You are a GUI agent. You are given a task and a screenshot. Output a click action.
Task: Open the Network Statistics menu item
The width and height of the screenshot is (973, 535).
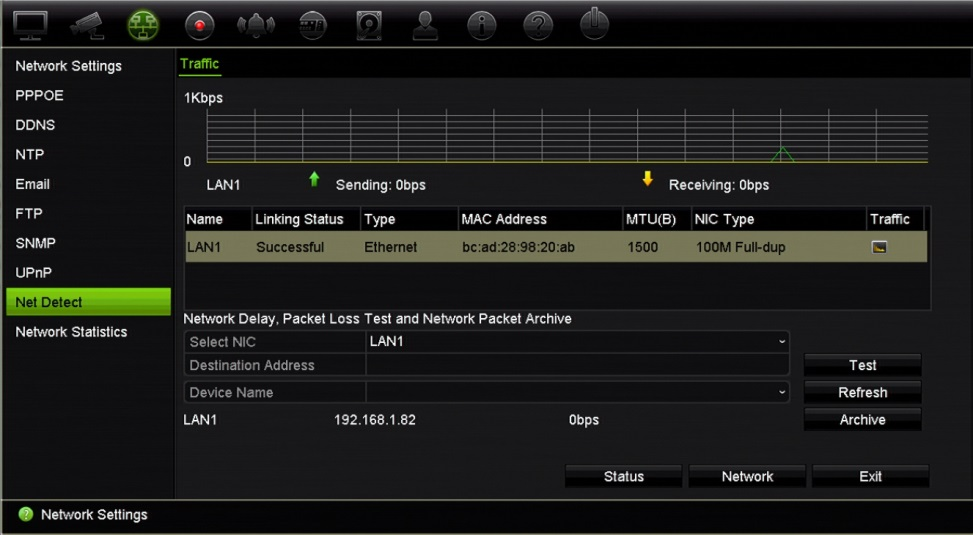(x=71, y=331)
